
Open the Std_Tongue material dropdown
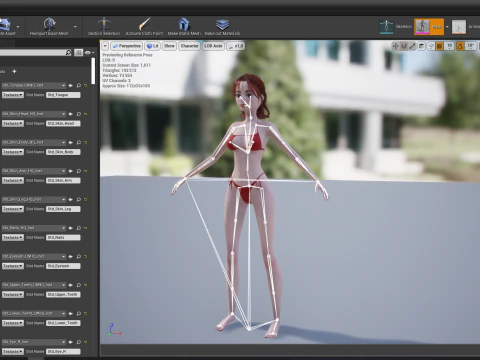[x=33, y=85]
